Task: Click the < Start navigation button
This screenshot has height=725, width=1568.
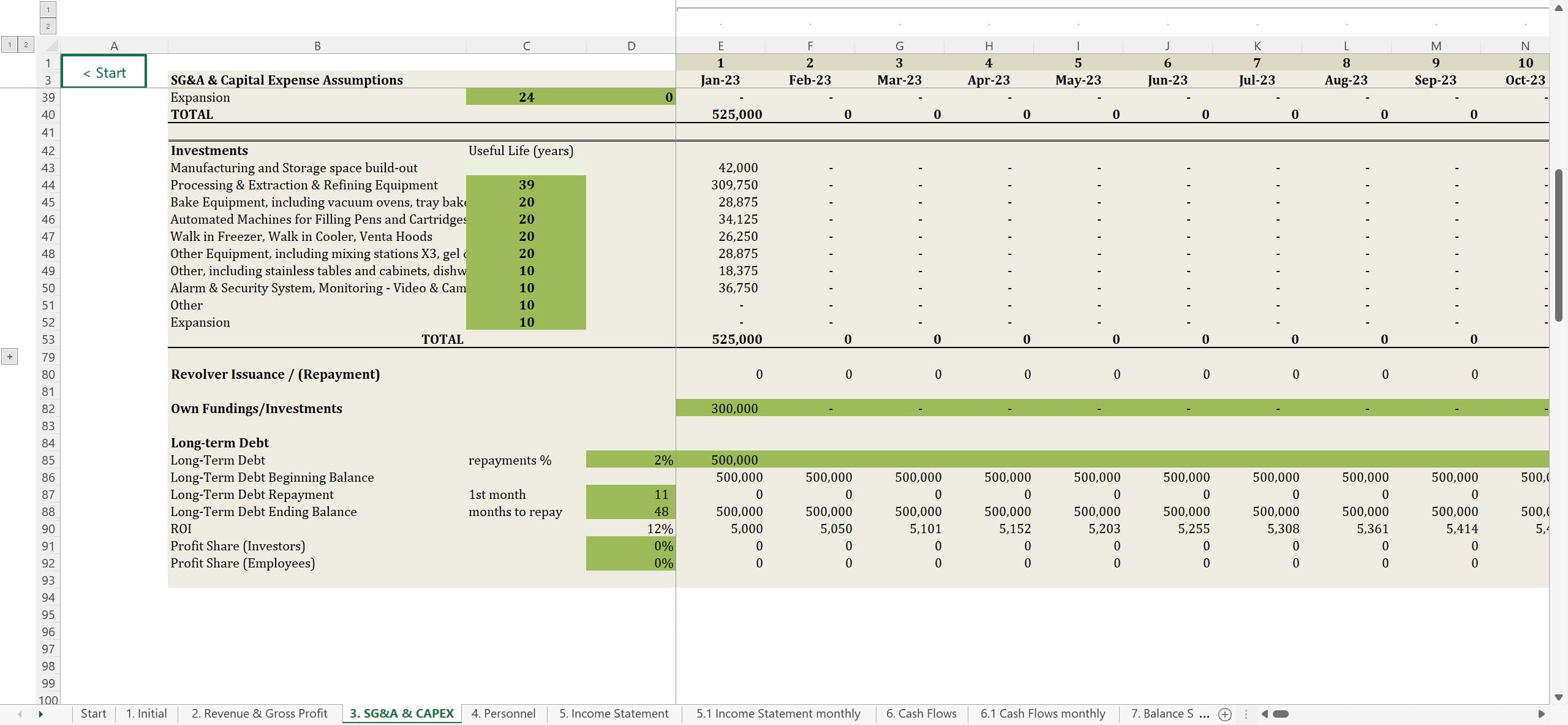Action: 104,72
